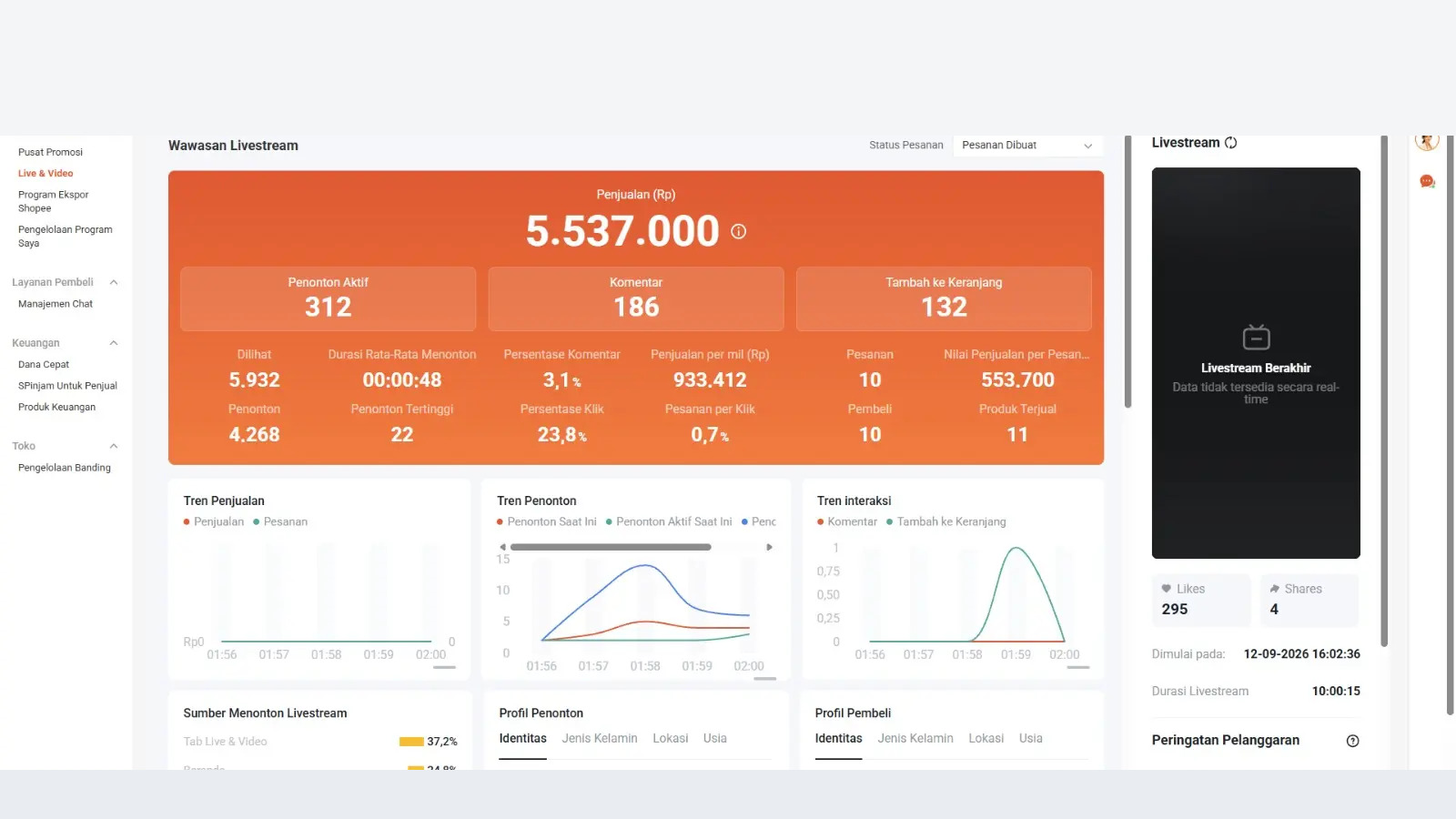The height and width of the screenshot is (819, 1456).
Task: Toggle the Komentar series in Tren interaksi legend
Action: point(847,521)
